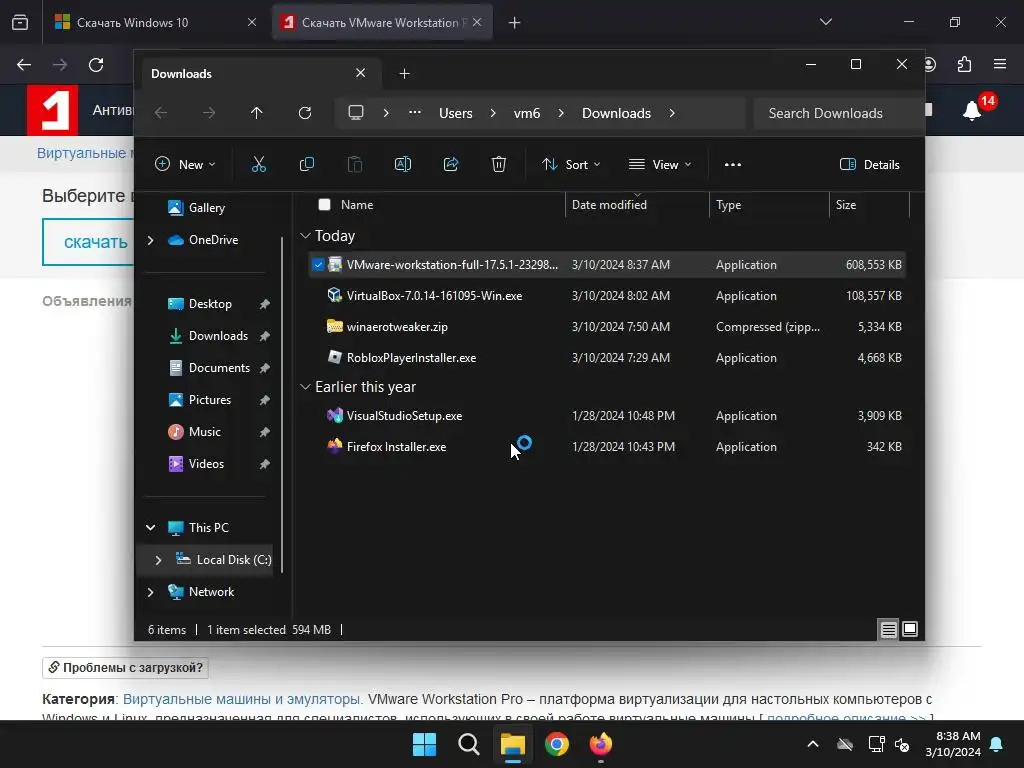Viewport: 1024px width, 768px height.
Task: Click the Delete trash icon in Explorer toolbar
Action: coord(499,165)
